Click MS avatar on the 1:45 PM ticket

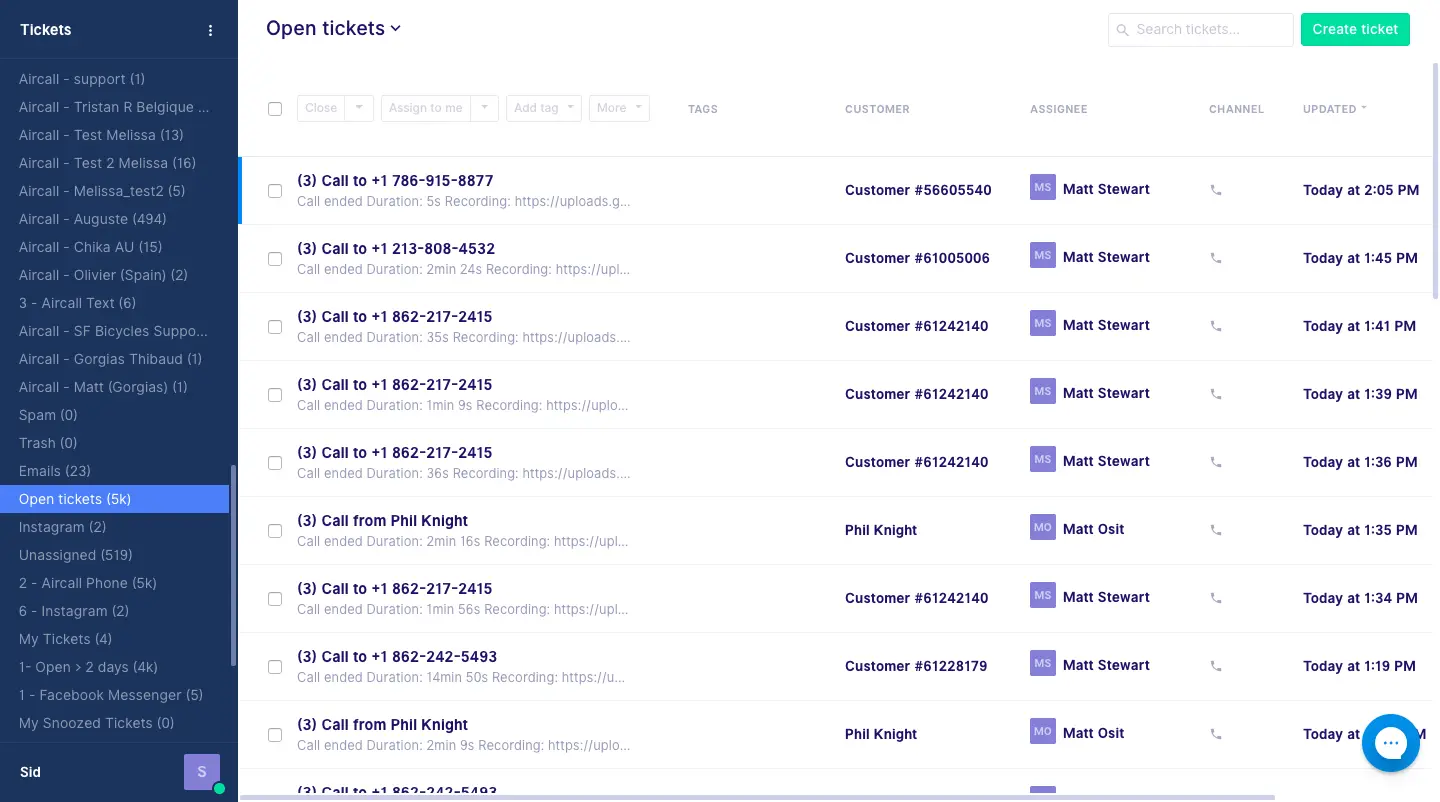coord(1043,255)
